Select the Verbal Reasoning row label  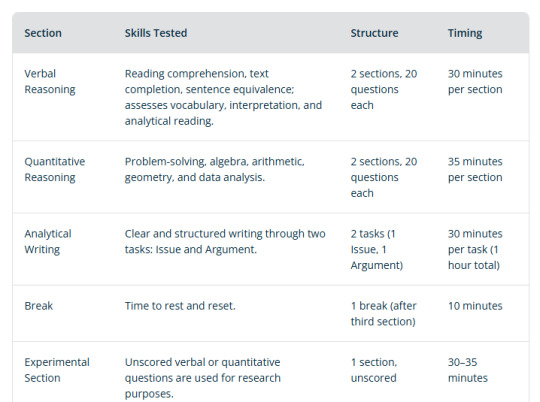(50, 82)
